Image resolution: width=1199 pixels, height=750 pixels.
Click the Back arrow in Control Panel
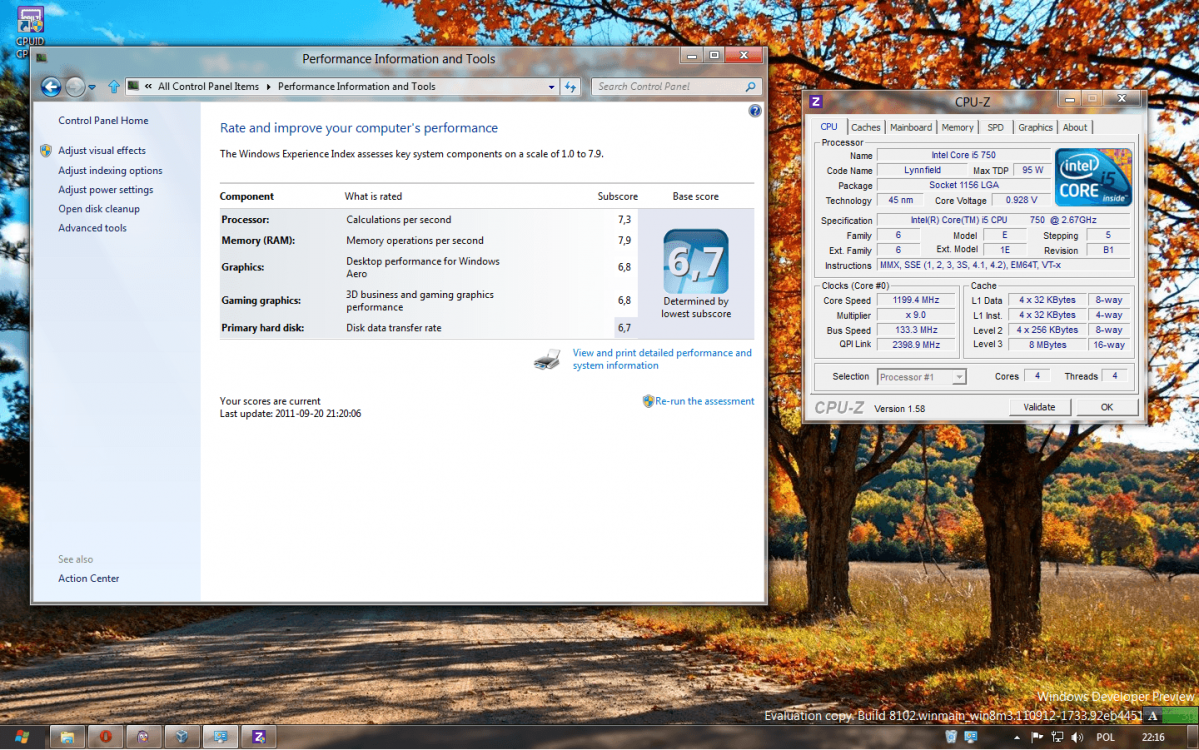pyautogui.click(x=51, y=87)
